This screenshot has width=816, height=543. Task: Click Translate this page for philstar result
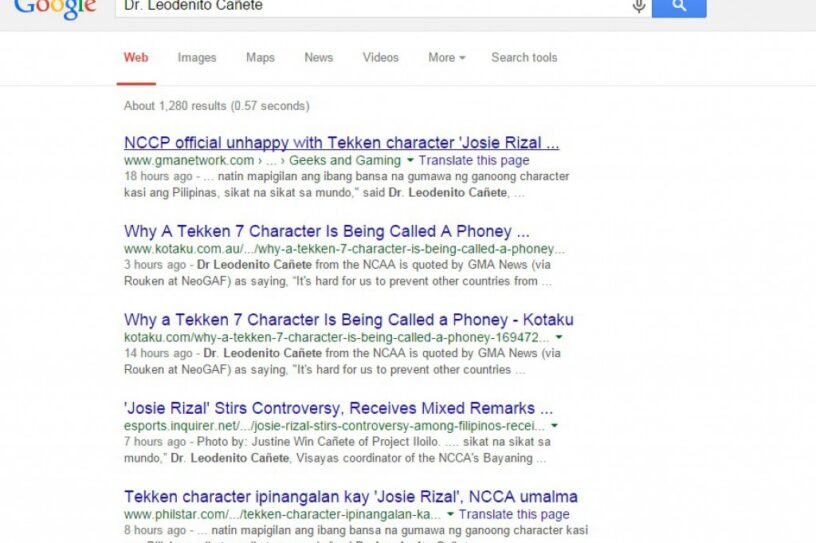click(x=514, y=514)
